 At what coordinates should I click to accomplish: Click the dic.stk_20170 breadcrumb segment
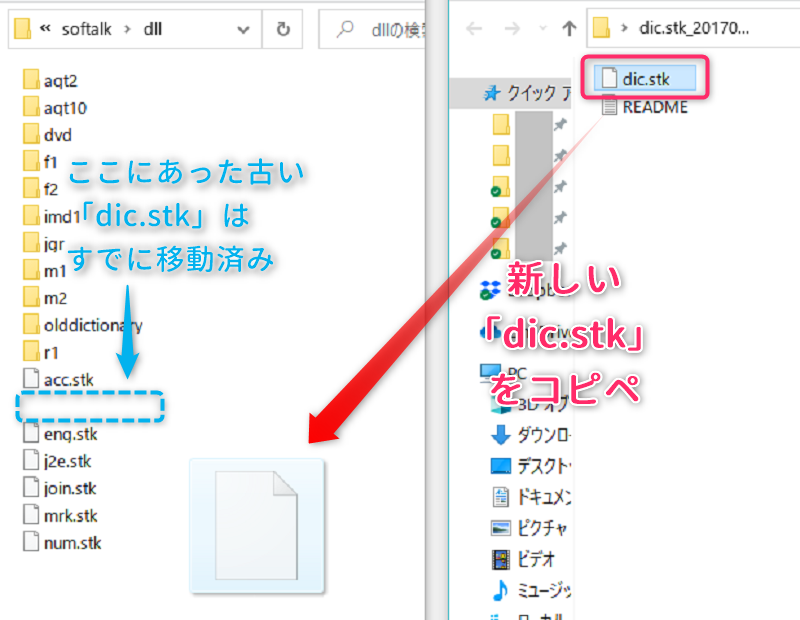click(x=692, y=29)
